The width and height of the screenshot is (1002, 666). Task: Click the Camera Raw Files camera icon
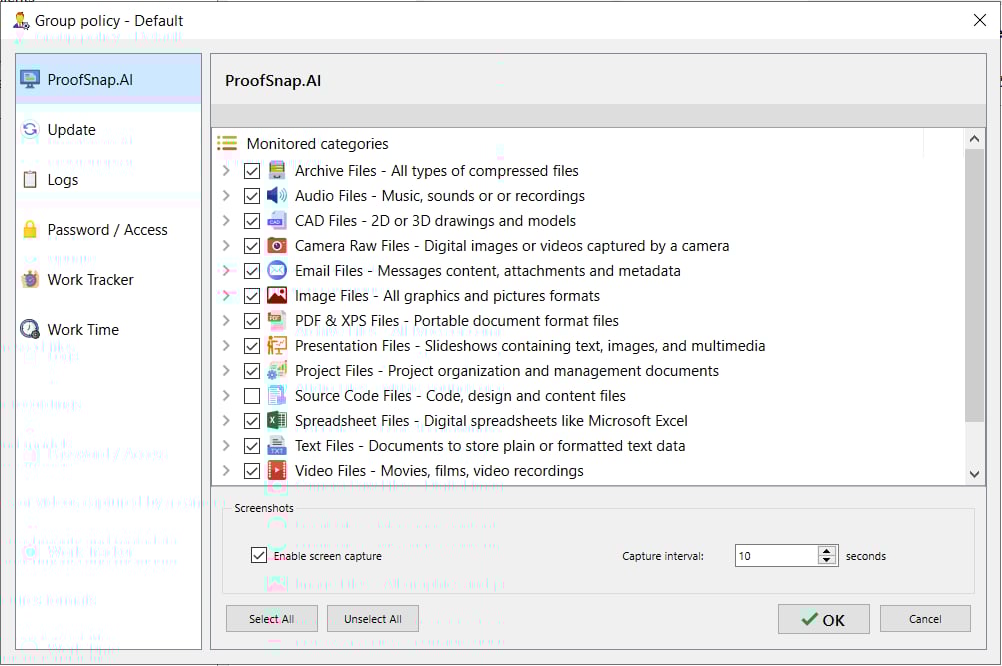pos(277,246)
